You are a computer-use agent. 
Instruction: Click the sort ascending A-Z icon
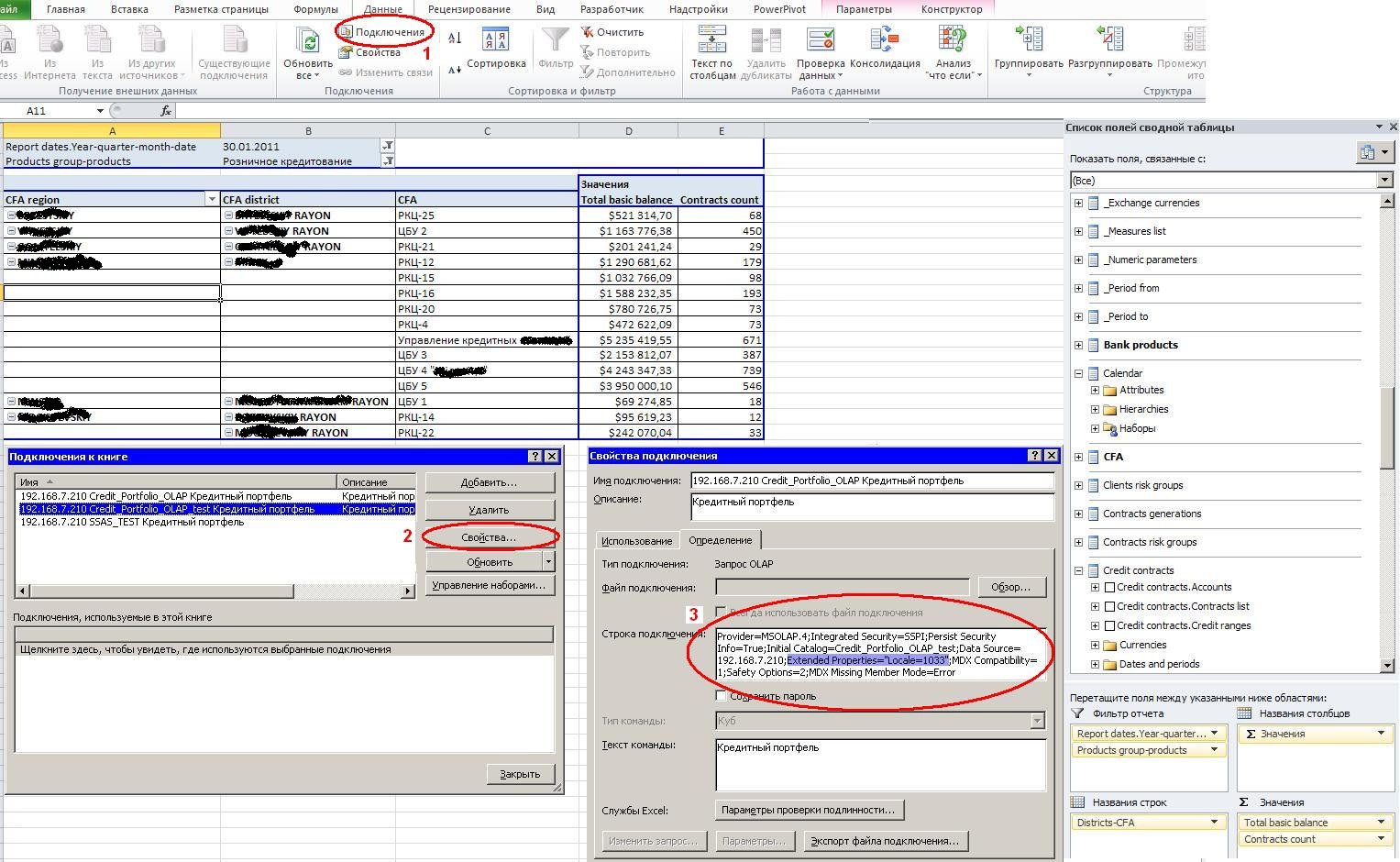pos(455,38)
